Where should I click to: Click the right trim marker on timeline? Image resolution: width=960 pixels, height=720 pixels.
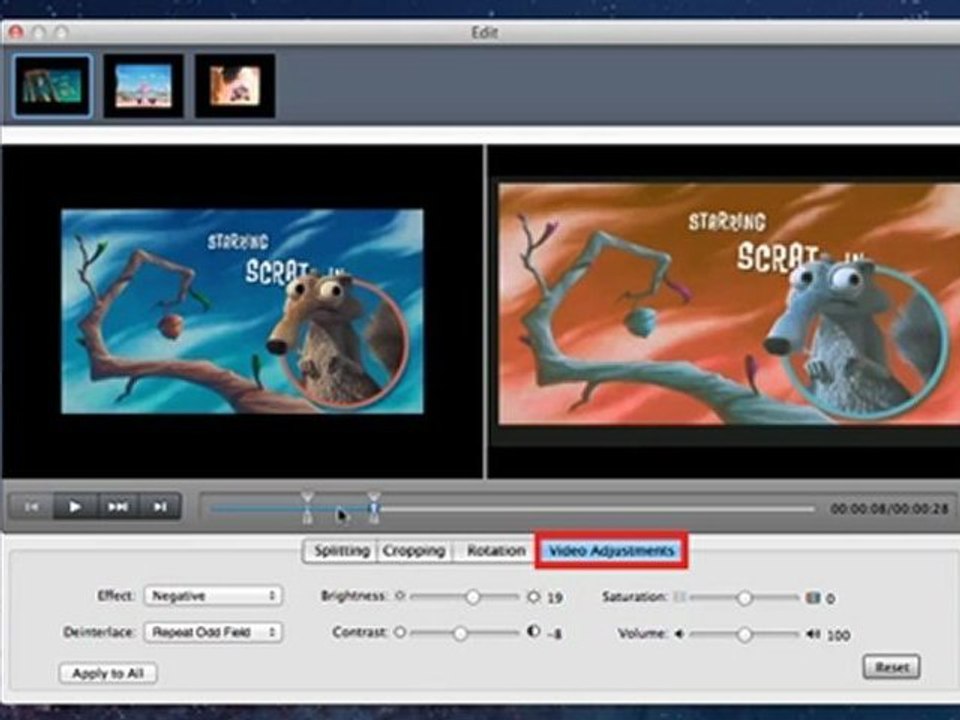click(373, 508)
